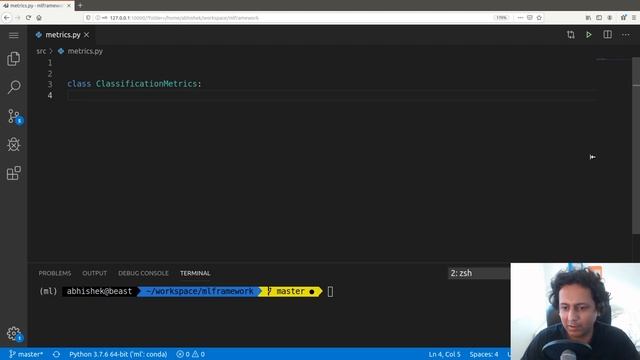Viewport: 640px width, 360px height.
Task: Click the synchronize changes status icon
Action: coord(56,354)
